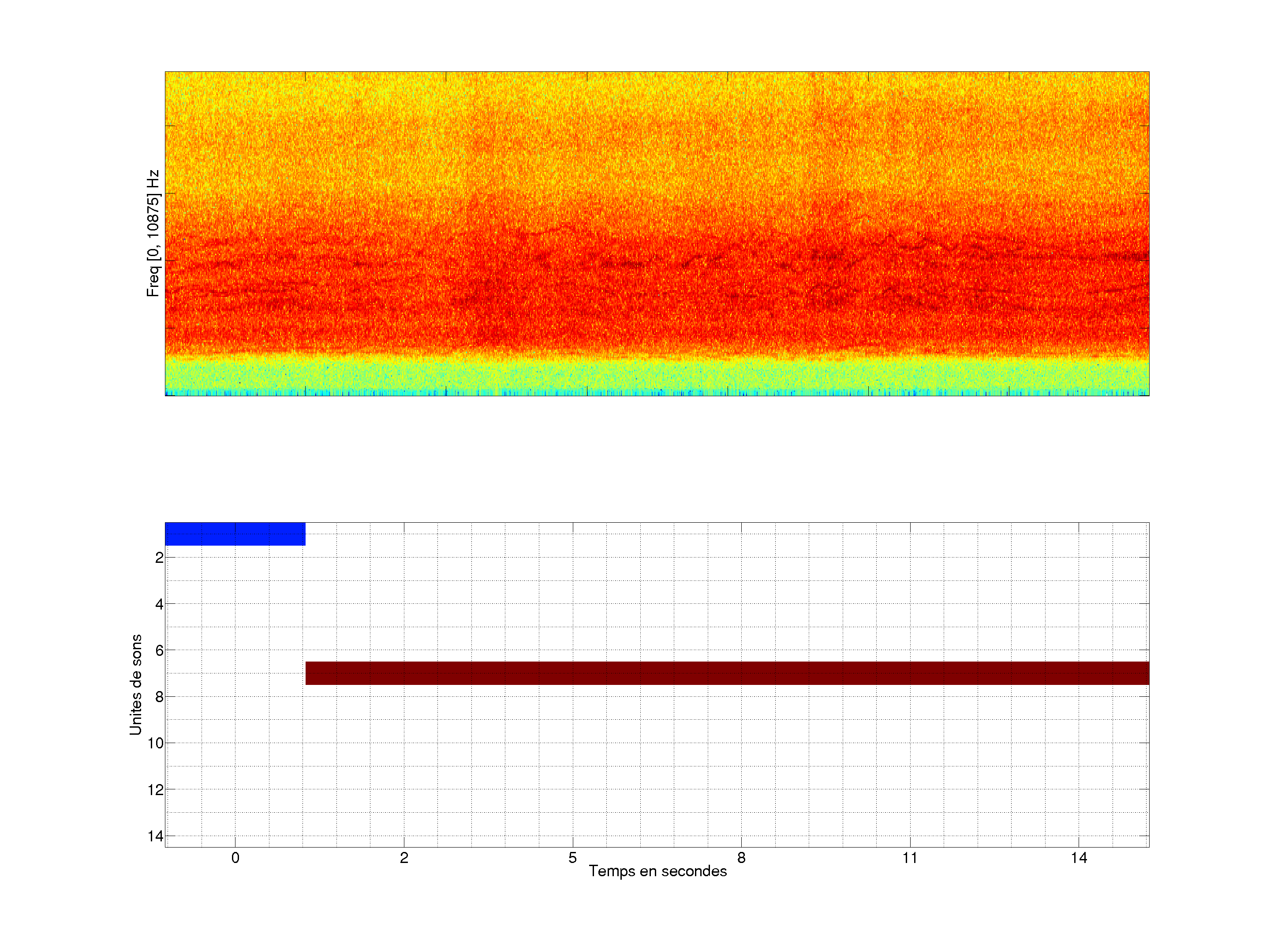Click sound unit axis tick label 6
Screen dimensions: 1270x952
(159, 651)
